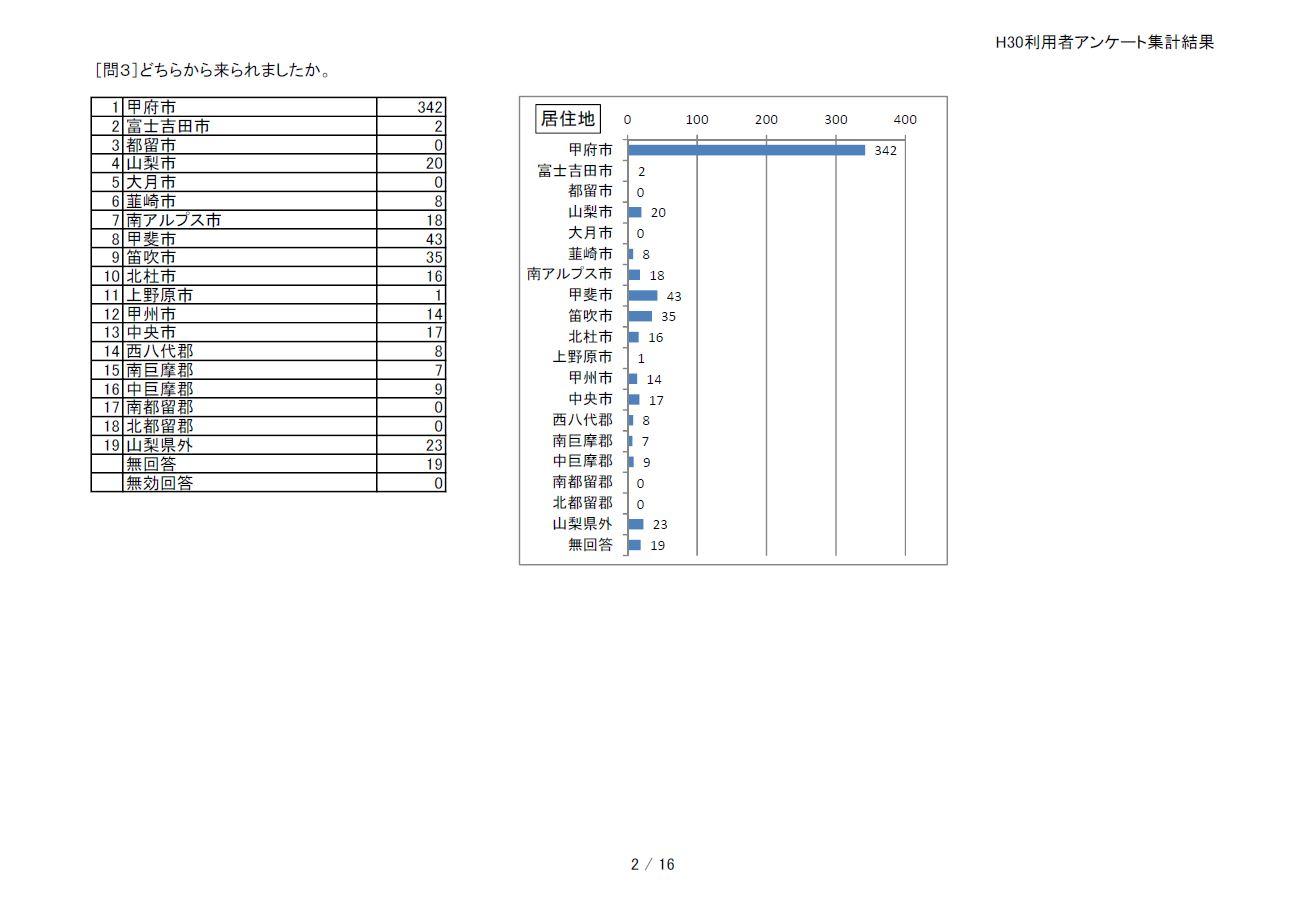Click the 甲斐市 bar in chart

tap(643, 295)
